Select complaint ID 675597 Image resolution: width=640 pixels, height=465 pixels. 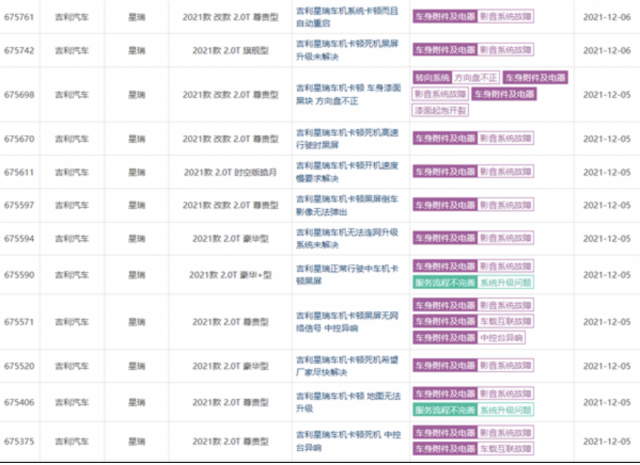point(19,205)
